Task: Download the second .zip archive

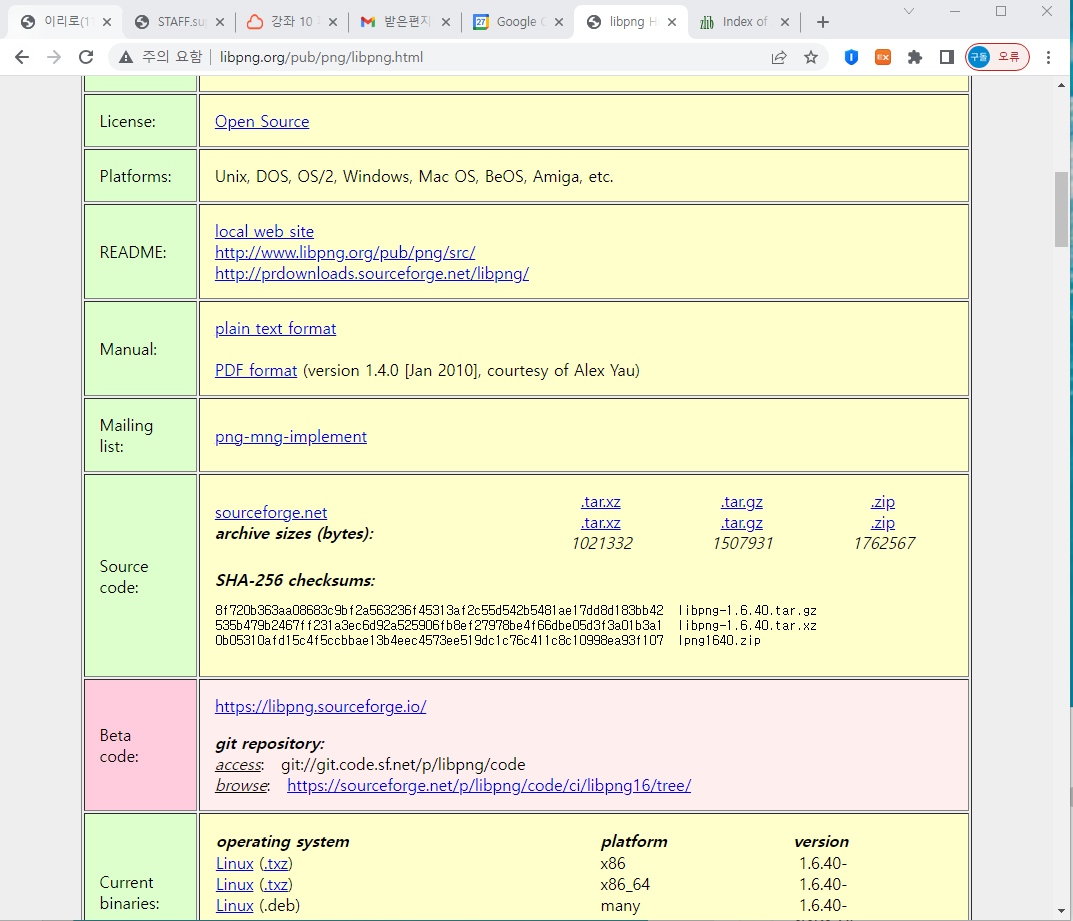Action: [x=883, y=523]
